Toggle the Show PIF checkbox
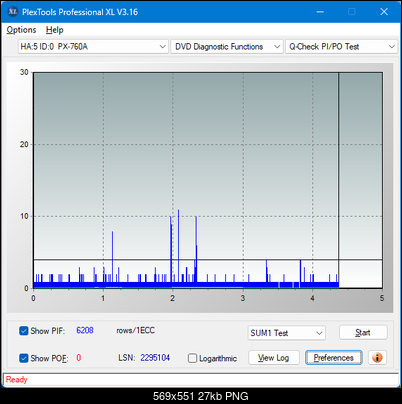 [24, 331]
